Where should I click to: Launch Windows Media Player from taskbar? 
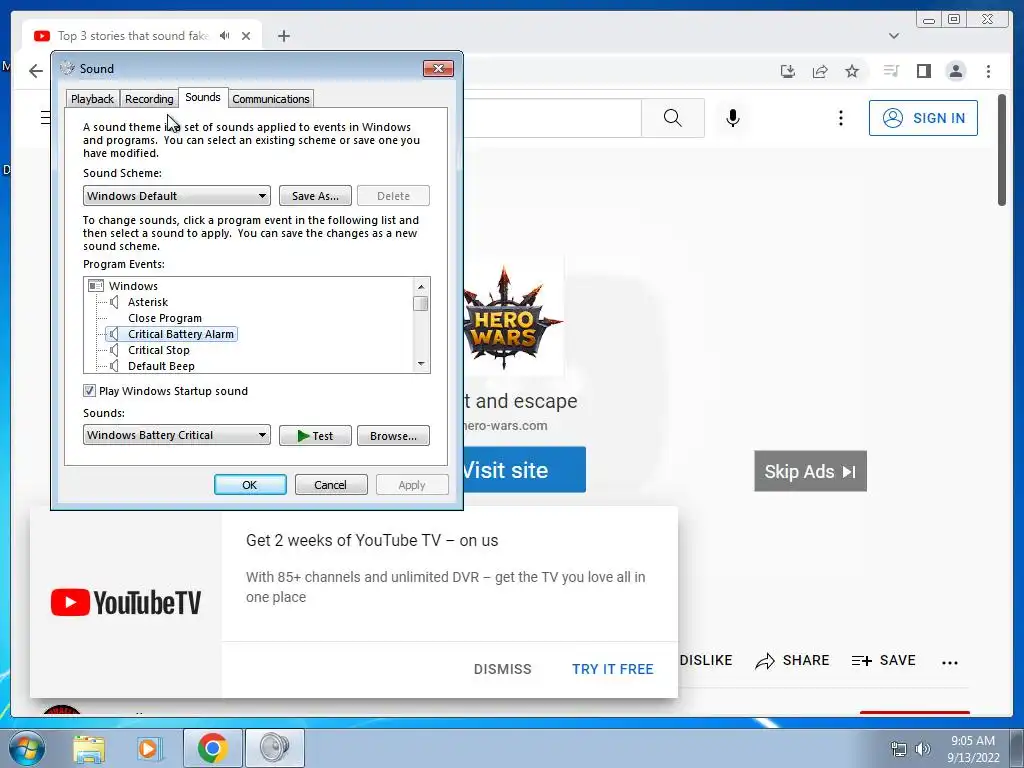(x=150, y=748)
